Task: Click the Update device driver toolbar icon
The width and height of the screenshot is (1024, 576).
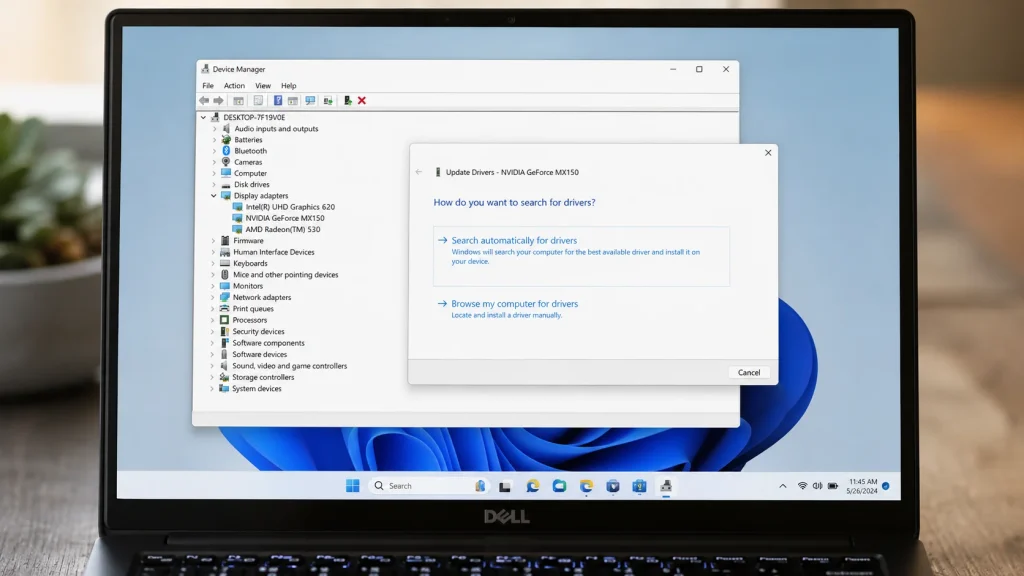Action: pos(347,101)
